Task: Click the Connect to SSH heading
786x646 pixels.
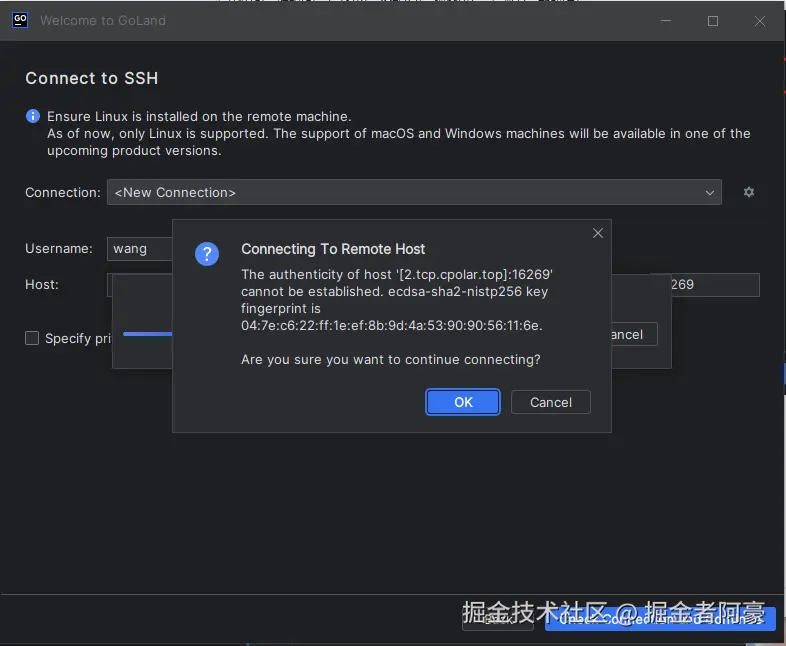Action: click(x=92, y=78)
